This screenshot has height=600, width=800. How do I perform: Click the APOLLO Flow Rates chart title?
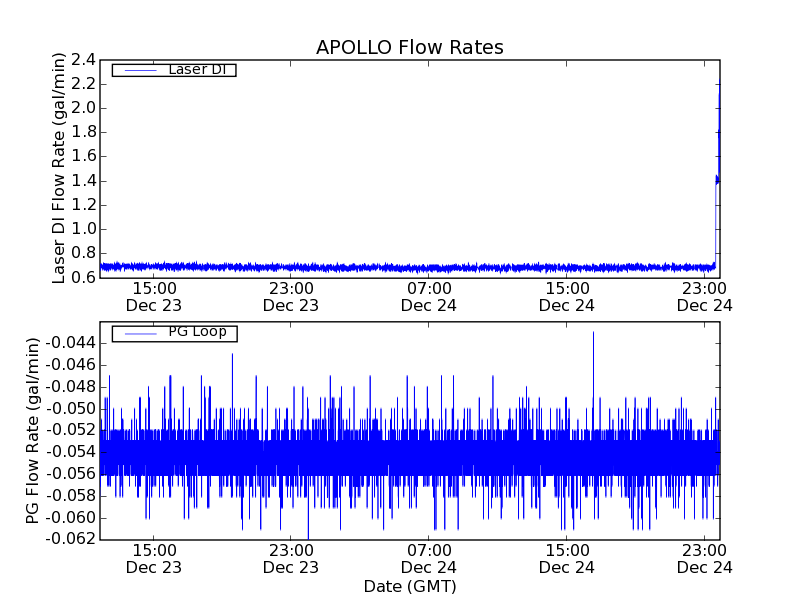coord(409,48)
